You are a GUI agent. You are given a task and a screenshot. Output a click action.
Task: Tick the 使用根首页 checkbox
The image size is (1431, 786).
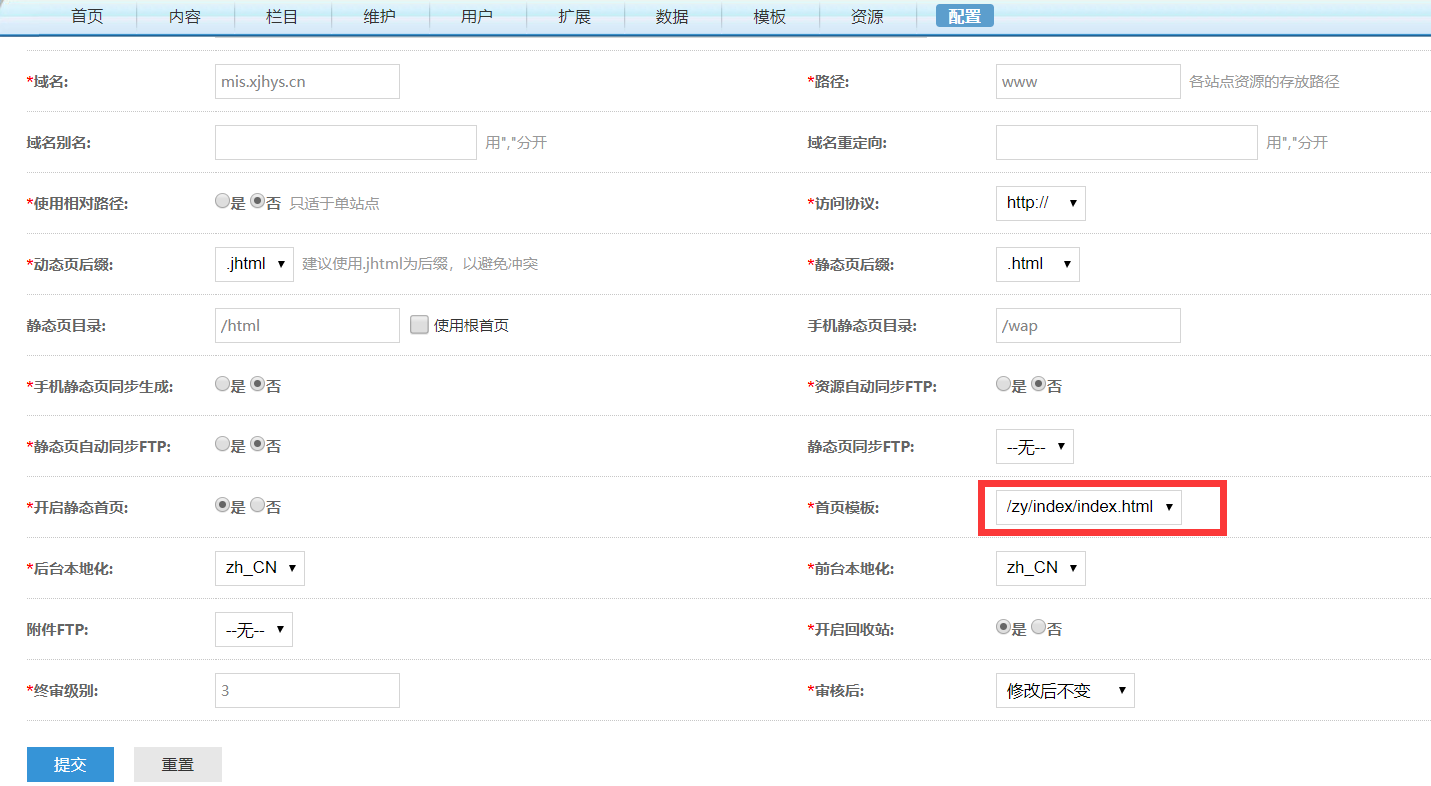click(419, 324)
